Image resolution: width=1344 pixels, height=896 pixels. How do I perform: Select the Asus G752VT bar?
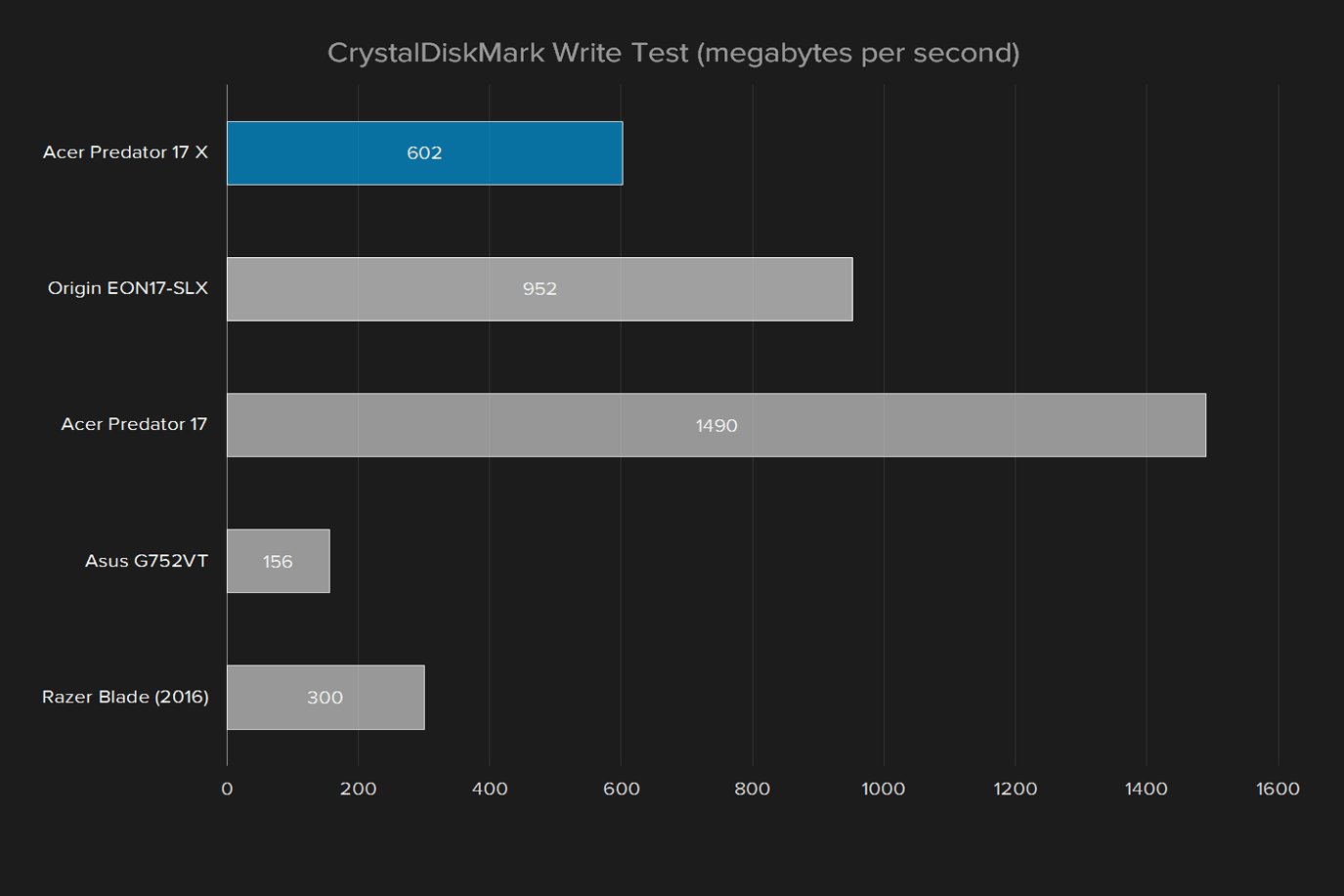click(279, 561)
